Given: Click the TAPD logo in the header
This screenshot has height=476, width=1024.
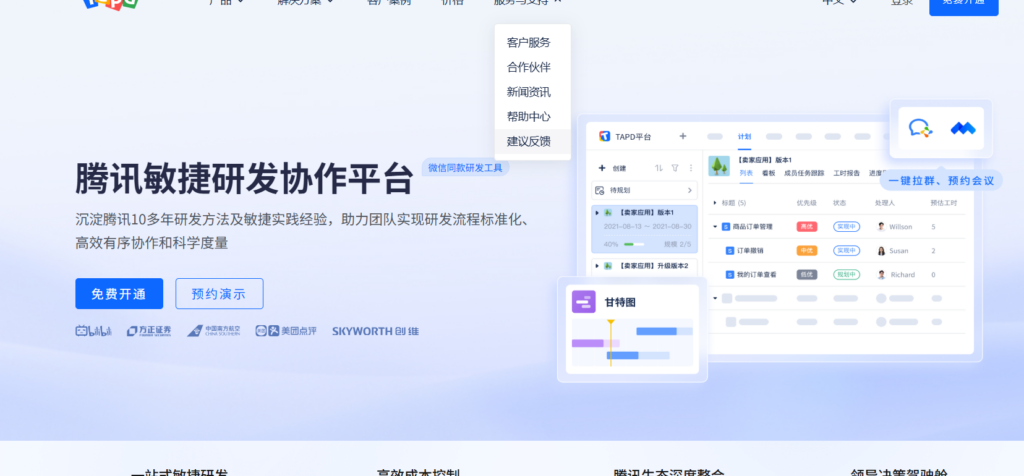Looking at the screenshot, I should point(111,3).
